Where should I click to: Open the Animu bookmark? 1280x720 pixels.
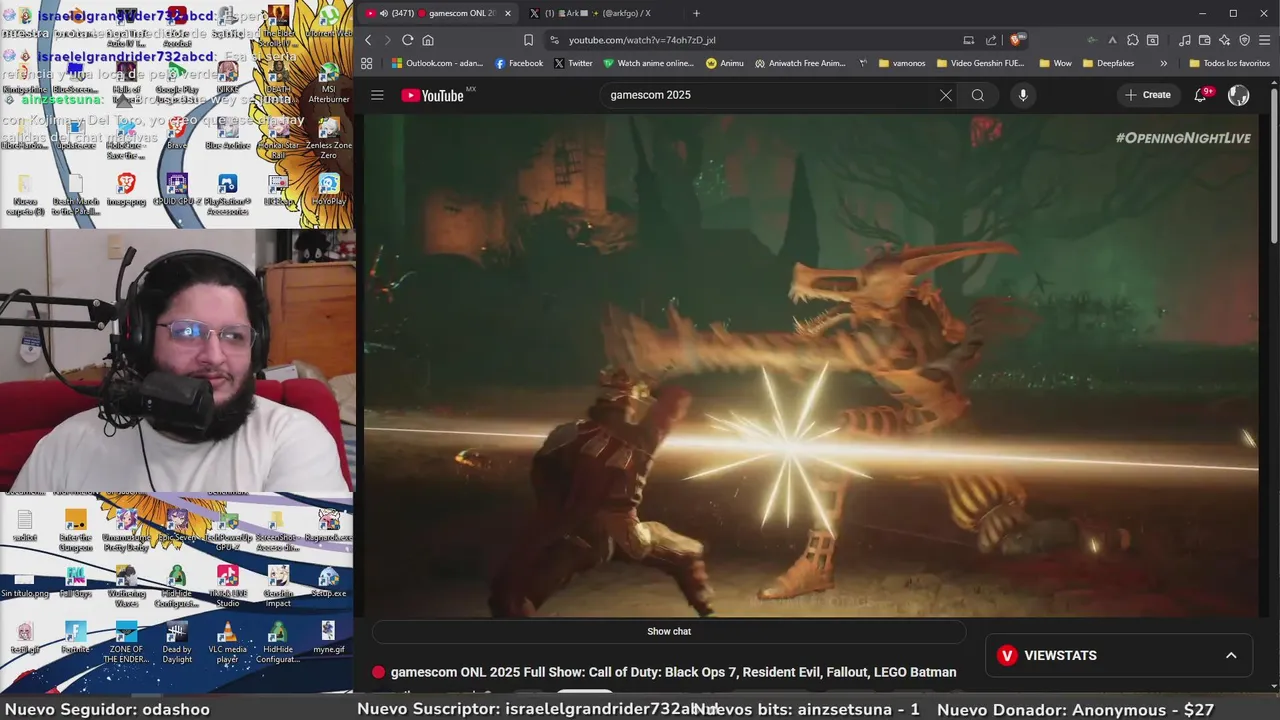coord(725,63)
